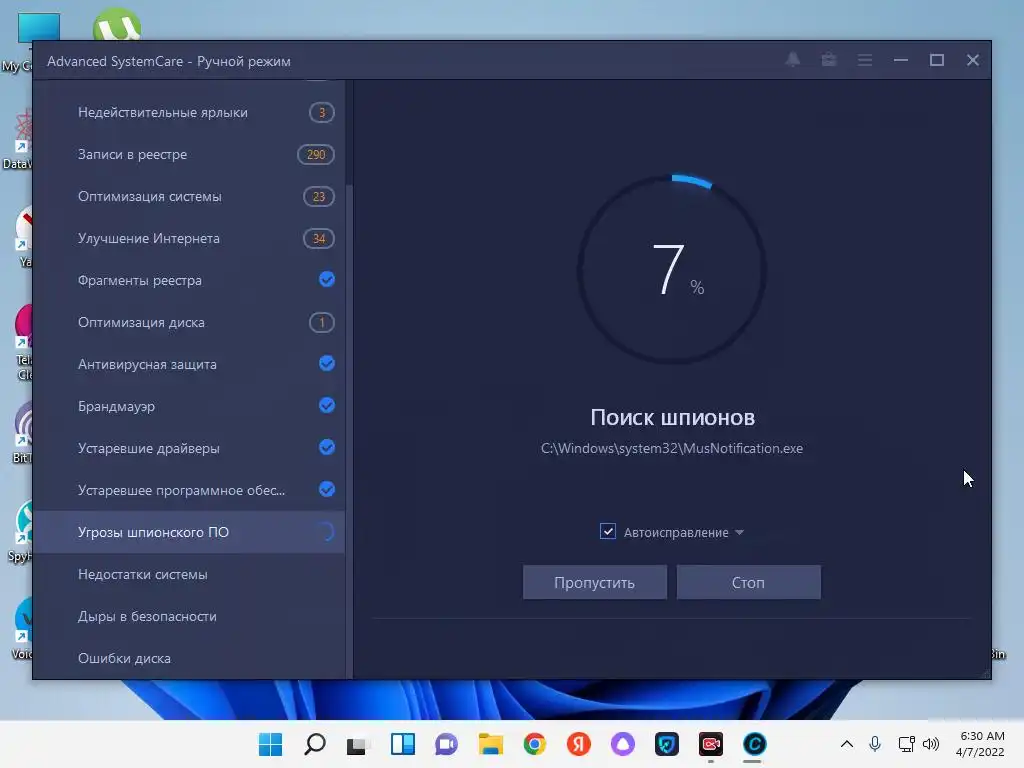Open the toolbox briefcase icon
This screenshot has width=1024, height=768.
[829, 60]
